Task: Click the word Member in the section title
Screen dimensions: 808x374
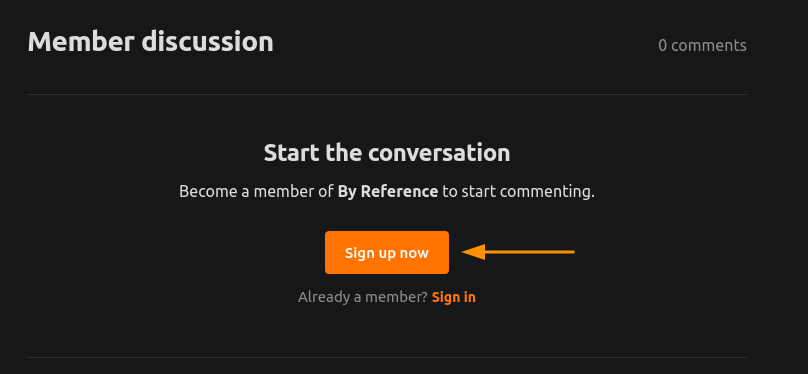Action: (x=81, y=42)
